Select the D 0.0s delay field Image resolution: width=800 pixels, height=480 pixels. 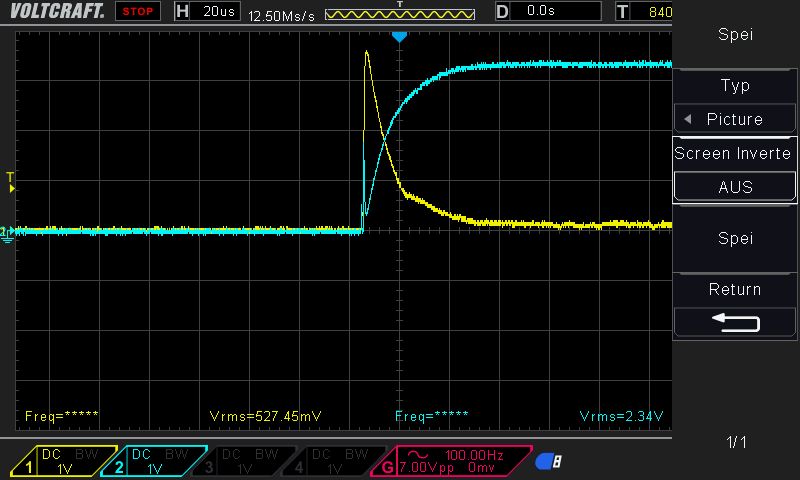(x=548, y=11)
